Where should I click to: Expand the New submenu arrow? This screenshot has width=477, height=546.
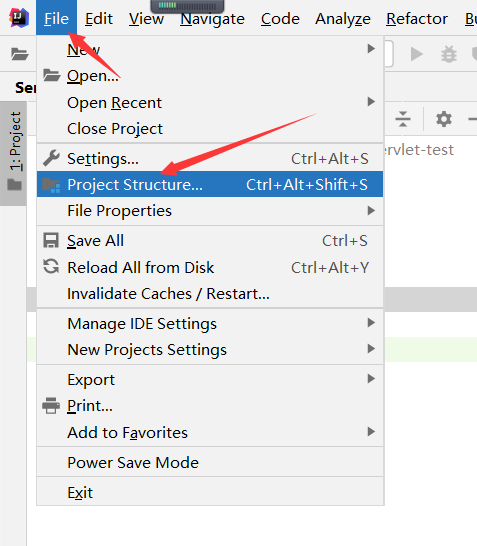(371, 48)
